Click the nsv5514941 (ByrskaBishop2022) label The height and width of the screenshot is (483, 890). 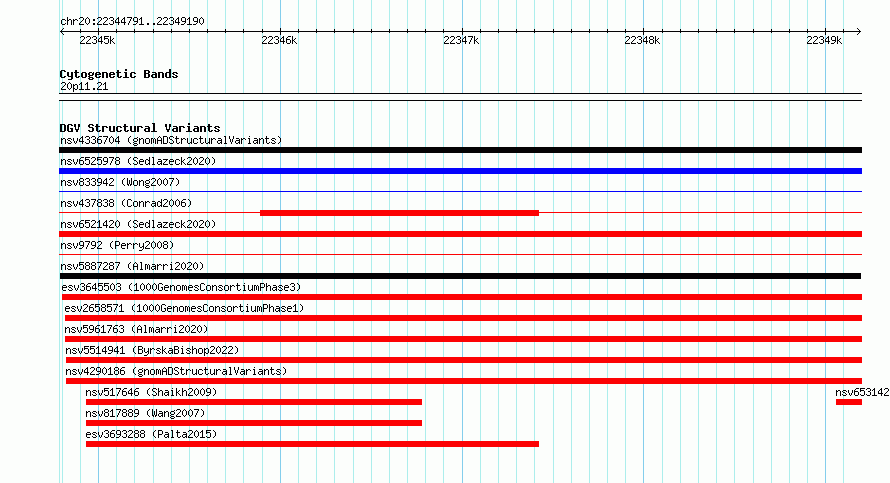152,350
